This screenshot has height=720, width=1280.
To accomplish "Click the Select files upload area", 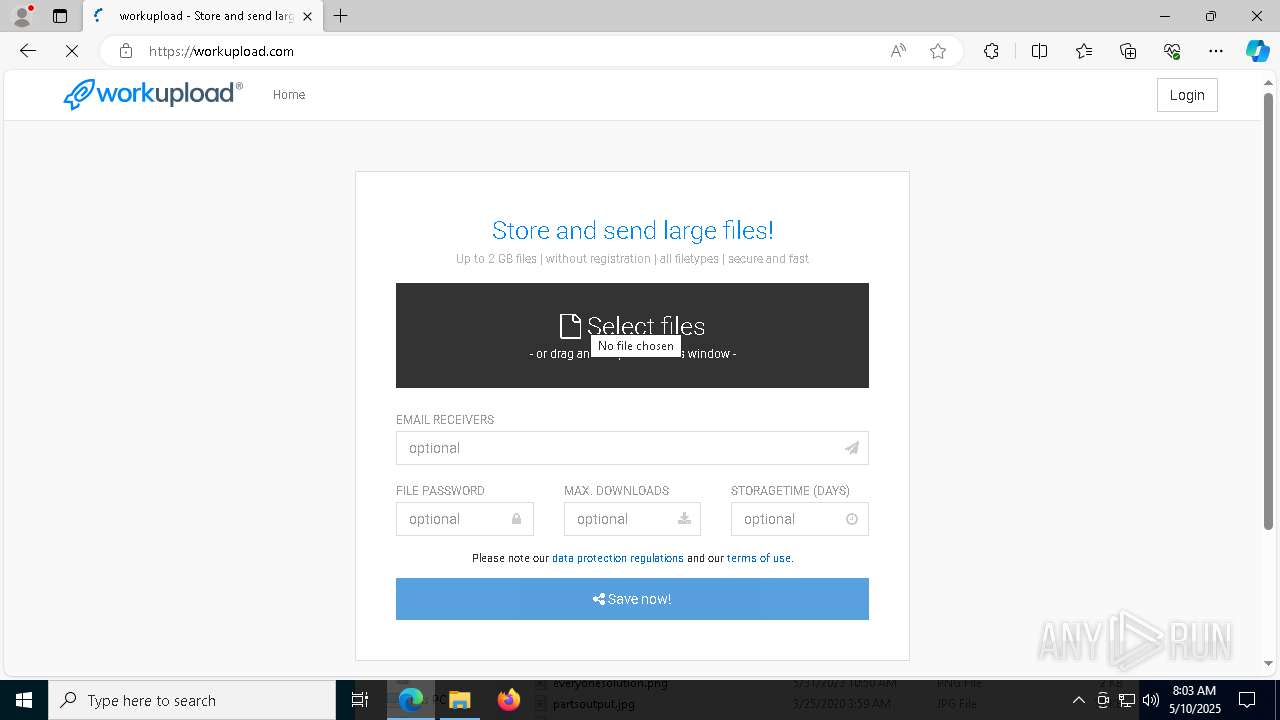I will (632, 335).
